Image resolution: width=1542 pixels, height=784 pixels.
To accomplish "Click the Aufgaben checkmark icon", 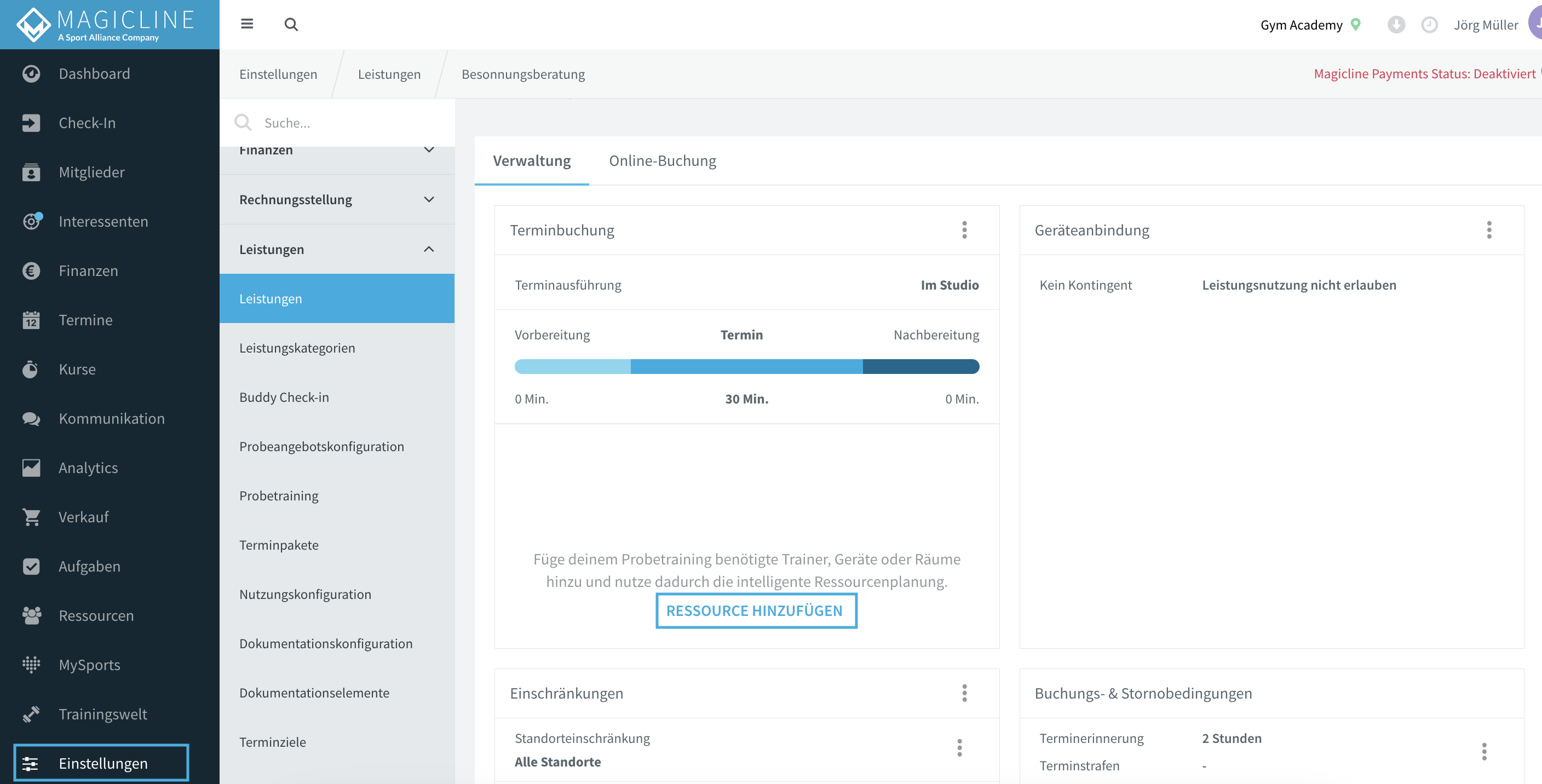I will tap(31, 566).
